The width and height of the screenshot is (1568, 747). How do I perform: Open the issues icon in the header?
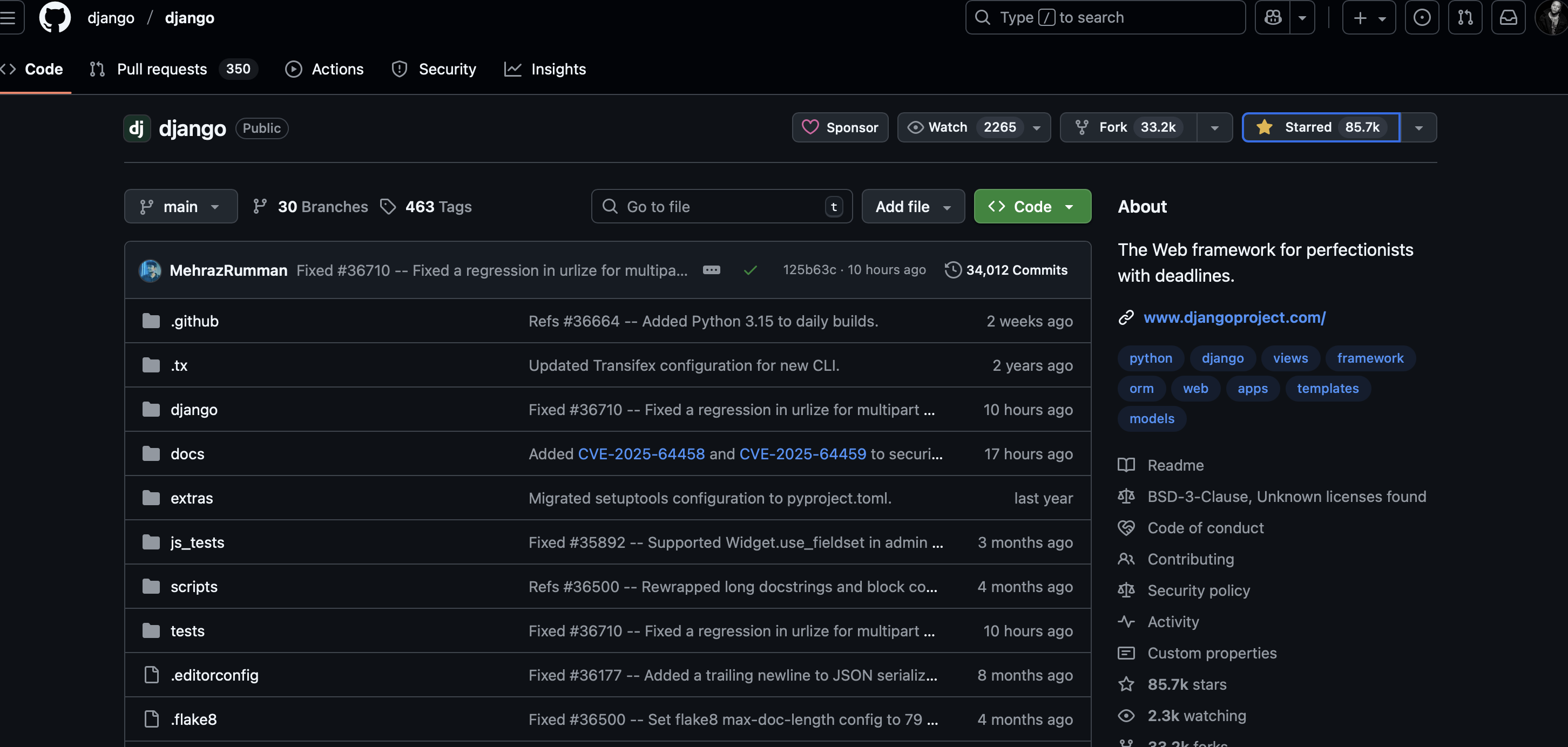pos(1421,18)
